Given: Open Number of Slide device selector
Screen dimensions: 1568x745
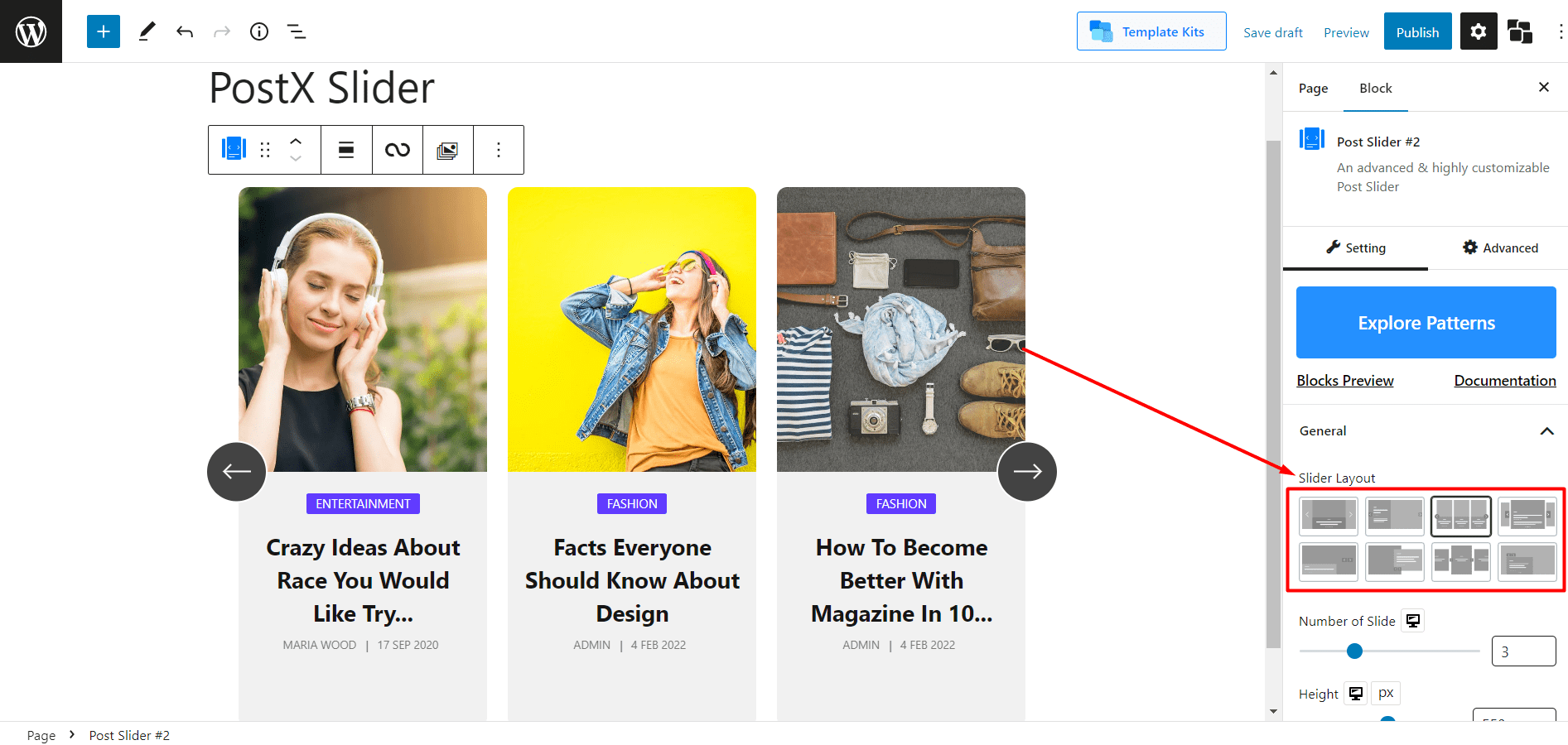Looking at the screenshot, I should [x=1413, y=621].
